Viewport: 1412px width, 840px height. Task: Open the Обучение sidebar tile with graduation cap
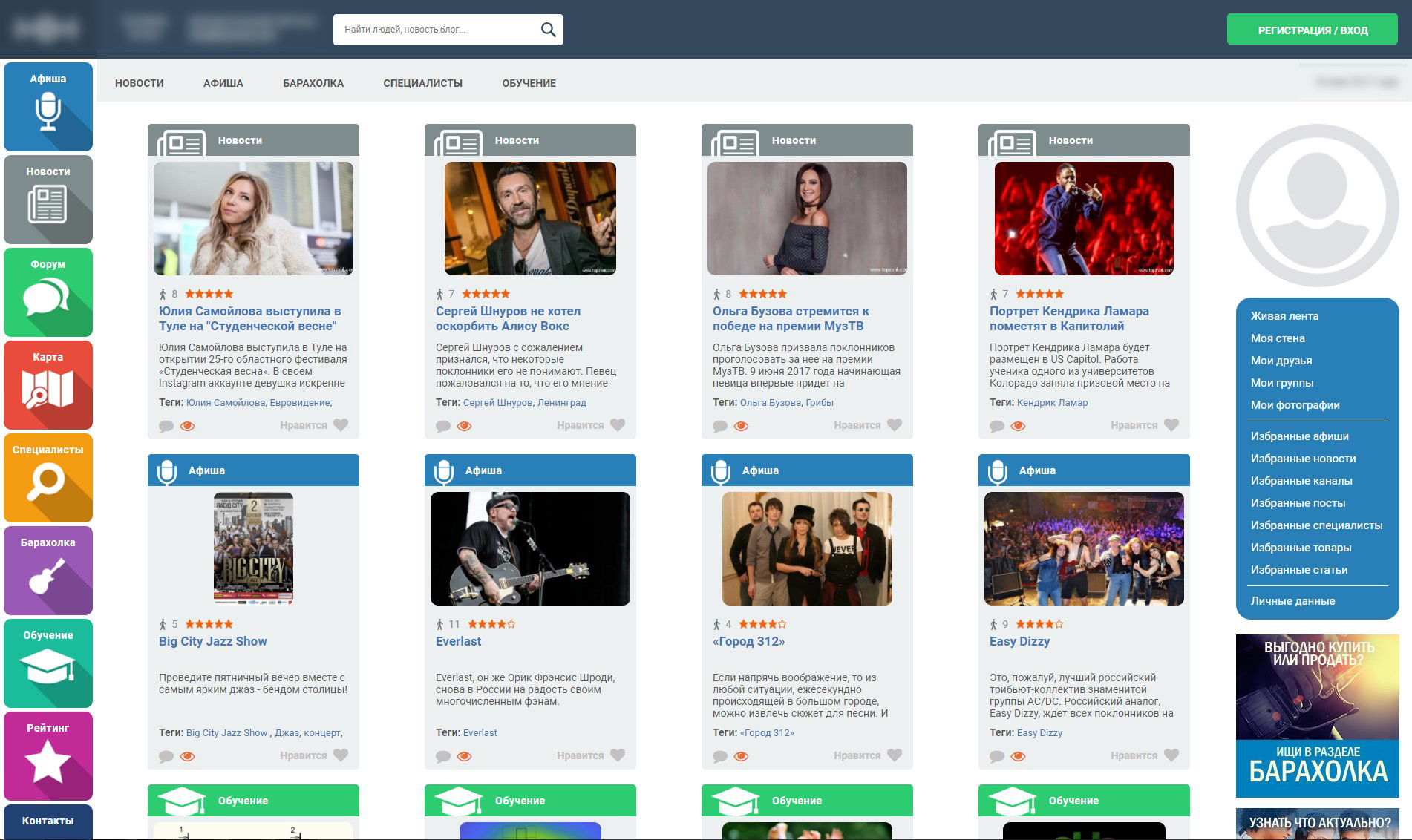pyautogui.click(x=48, y=663)
